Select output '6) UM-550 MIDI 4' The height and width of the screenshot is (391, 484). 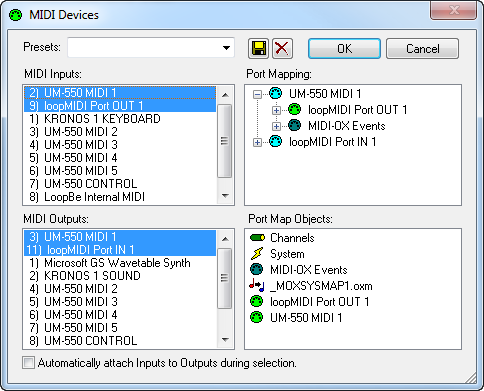120,315
